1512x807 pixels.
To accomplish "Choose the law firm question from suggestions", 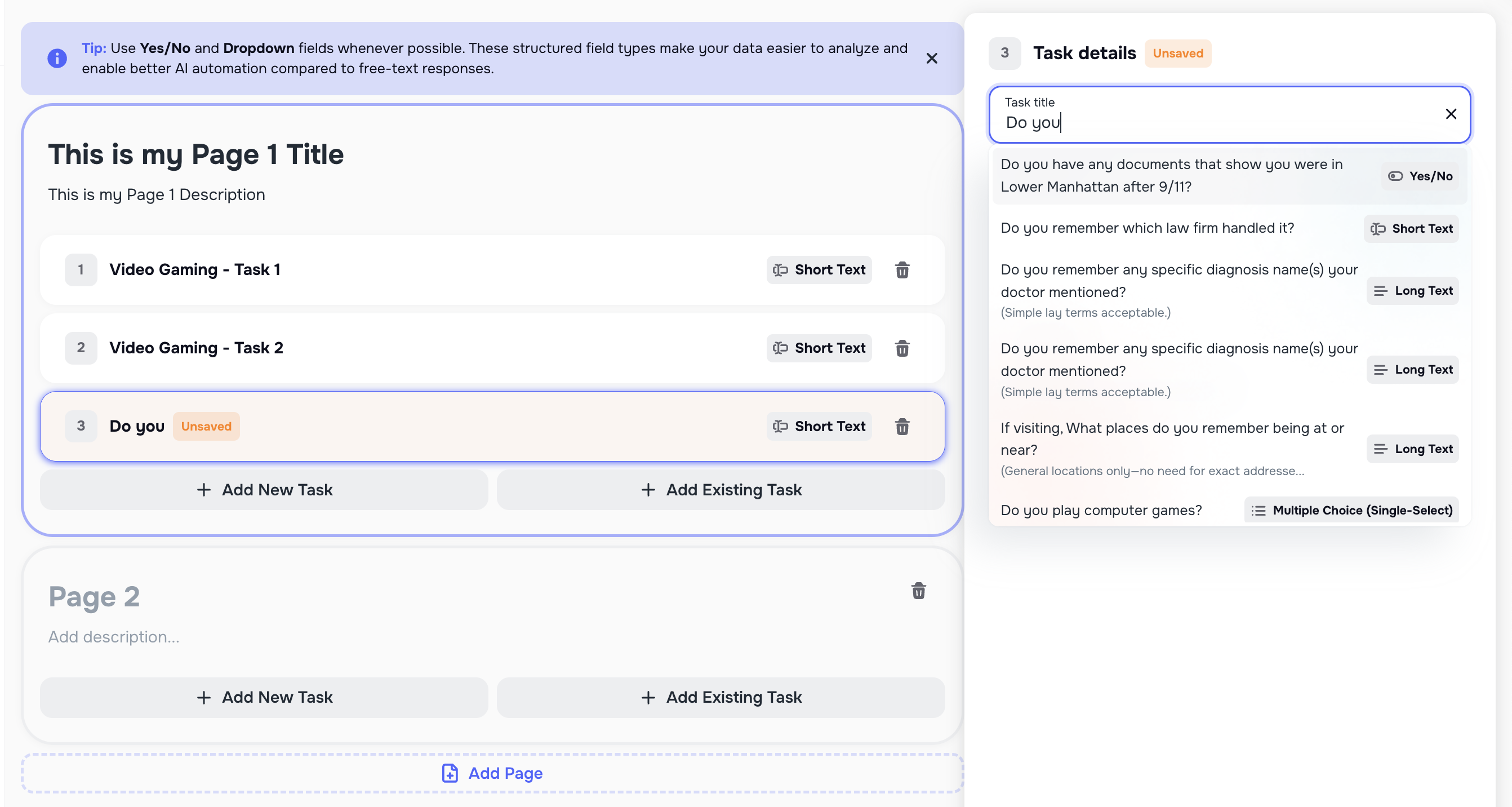I will point(1148,228).
